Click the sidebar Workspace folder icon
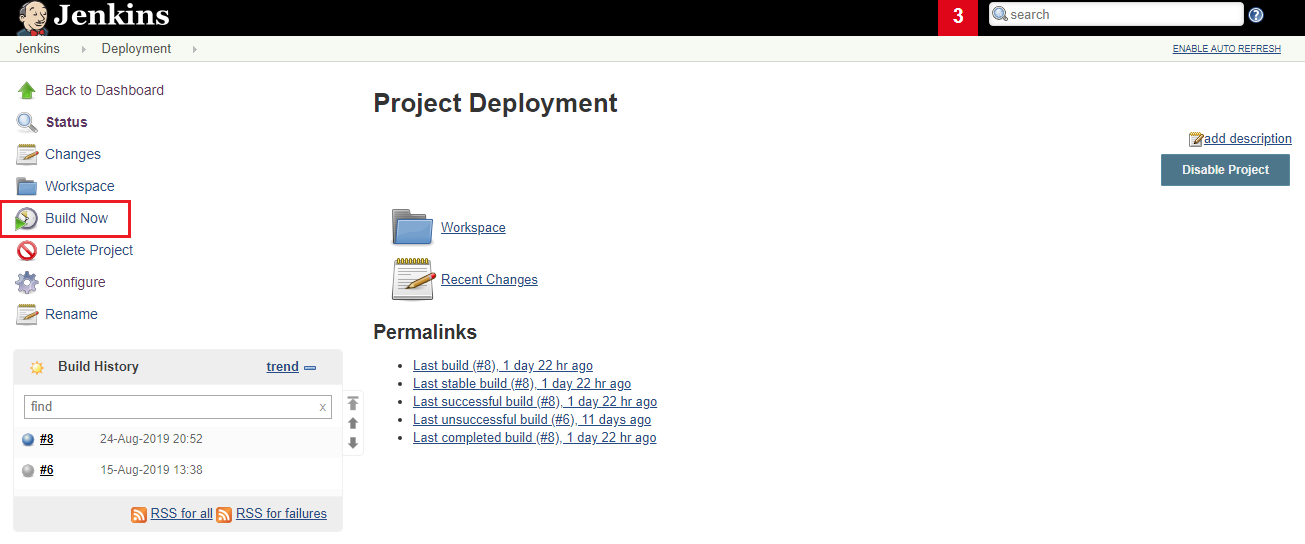The height and width of the screenshot is (544, 1305). [27, 186]
